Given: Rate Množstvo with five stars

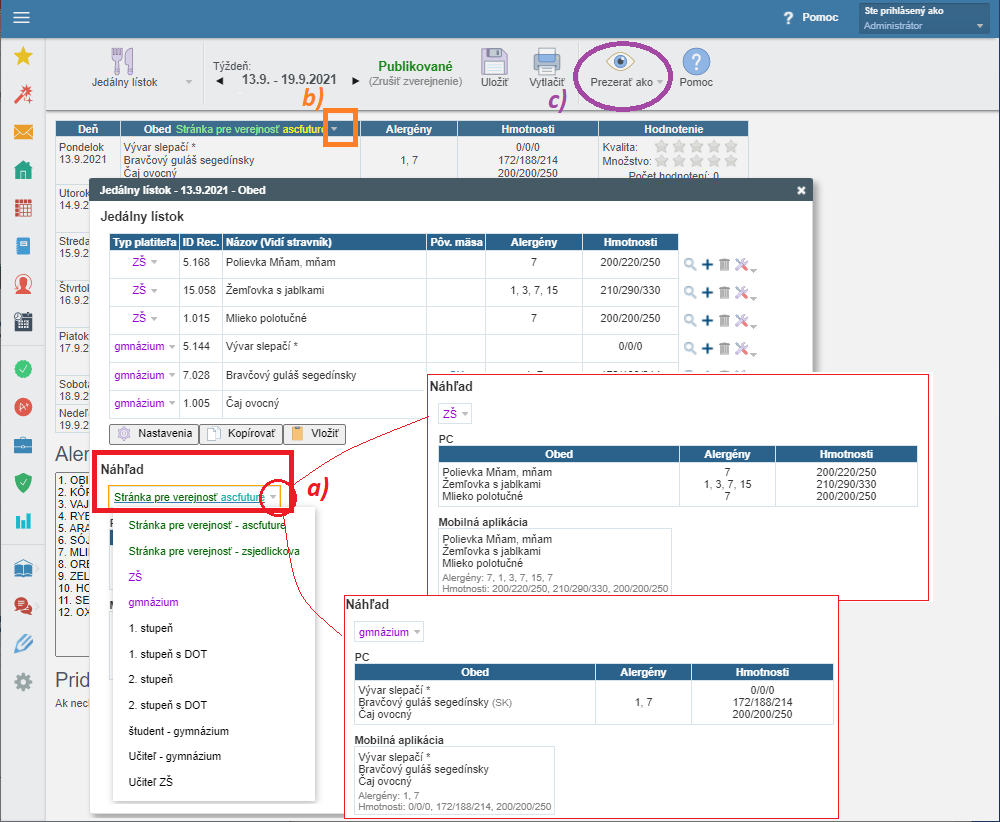Looking at the screenshot, I should pyautogui.click(x=731, y=161).
